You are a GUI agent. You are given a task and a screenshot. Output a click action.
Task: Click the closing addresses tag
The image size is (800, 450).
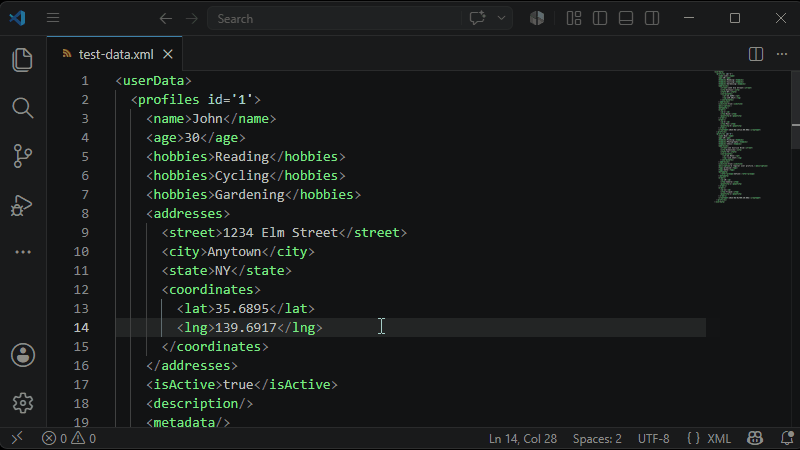(192, 366)
